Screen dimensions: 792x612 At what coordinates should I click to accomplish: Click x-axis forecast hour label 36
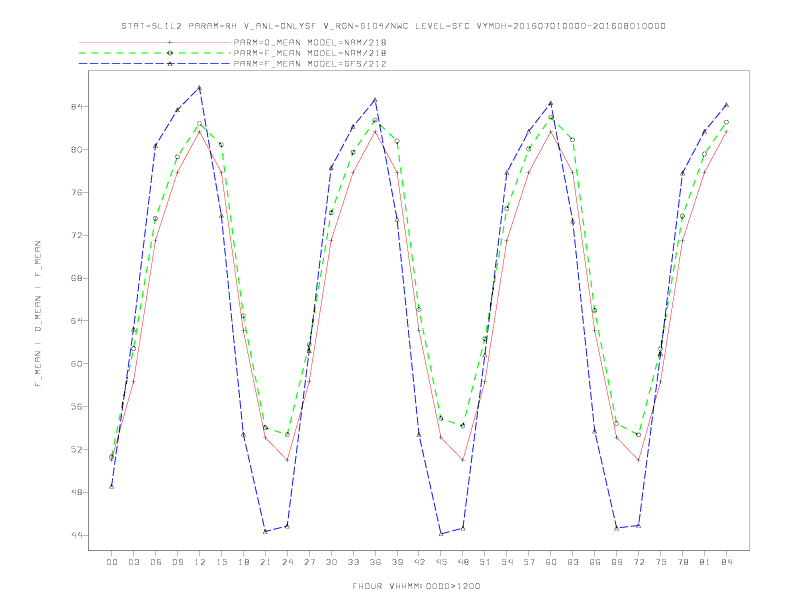coord(375,562)
